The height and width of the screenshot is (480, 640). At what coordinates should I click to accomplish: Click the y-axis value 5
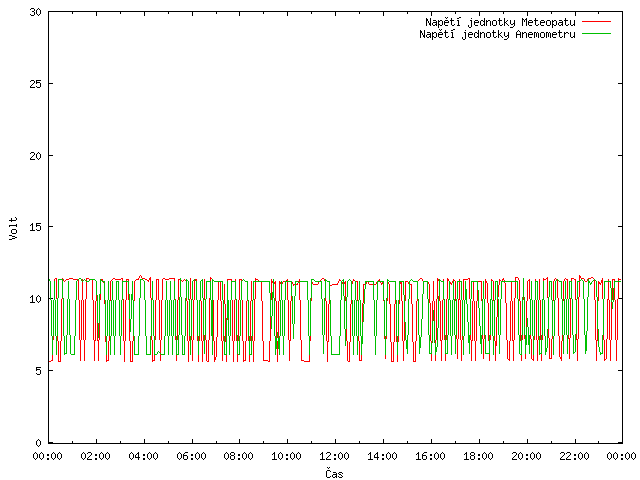38,371
